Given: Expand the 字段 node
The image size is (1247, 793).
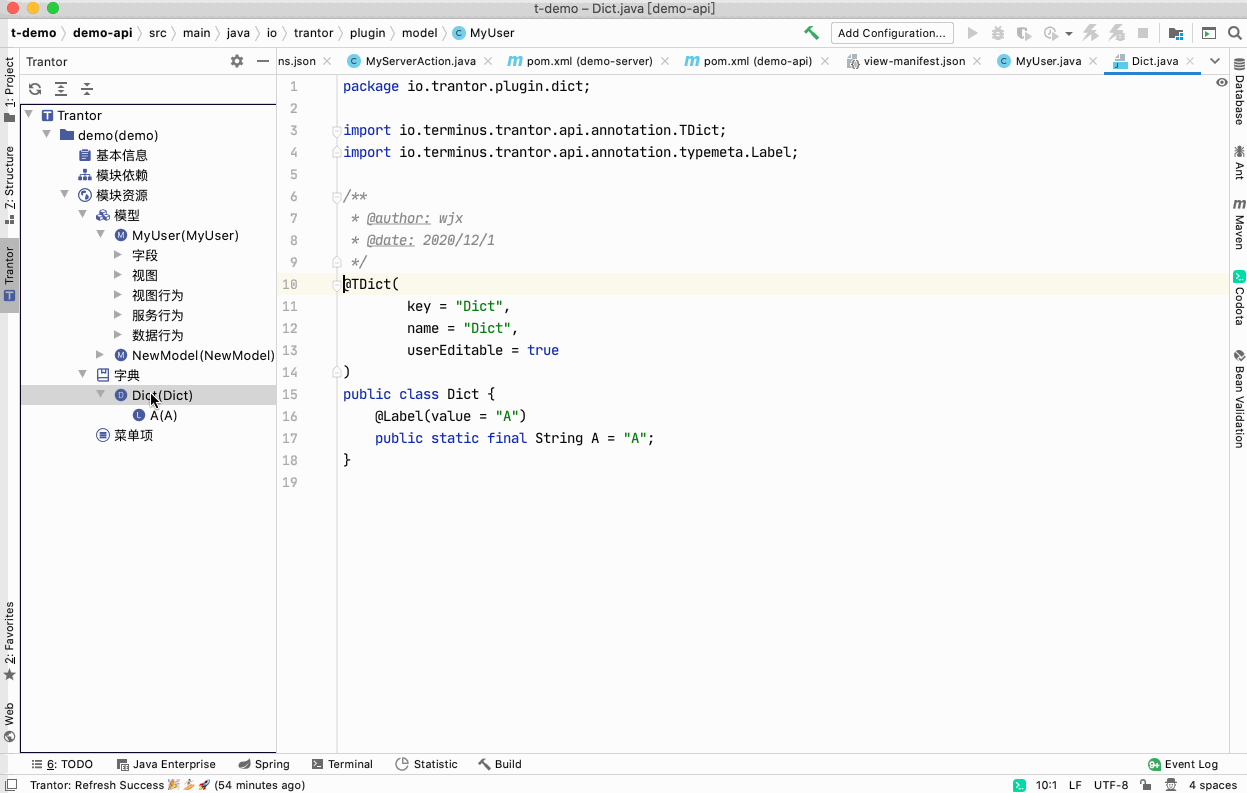Looking at the screenshot, I should click(118, 255).
